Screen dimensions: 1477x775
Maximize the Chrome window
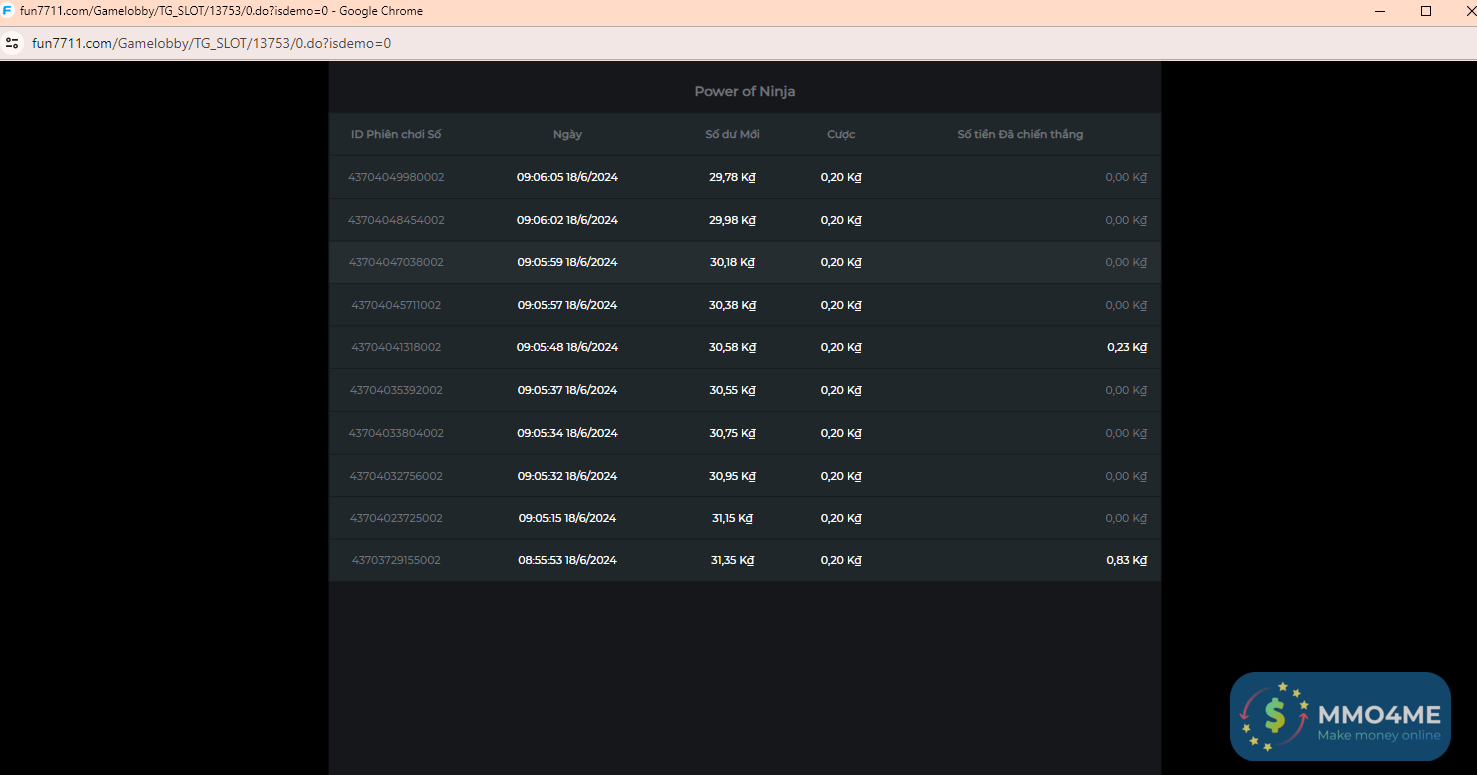pos(1426,11)
